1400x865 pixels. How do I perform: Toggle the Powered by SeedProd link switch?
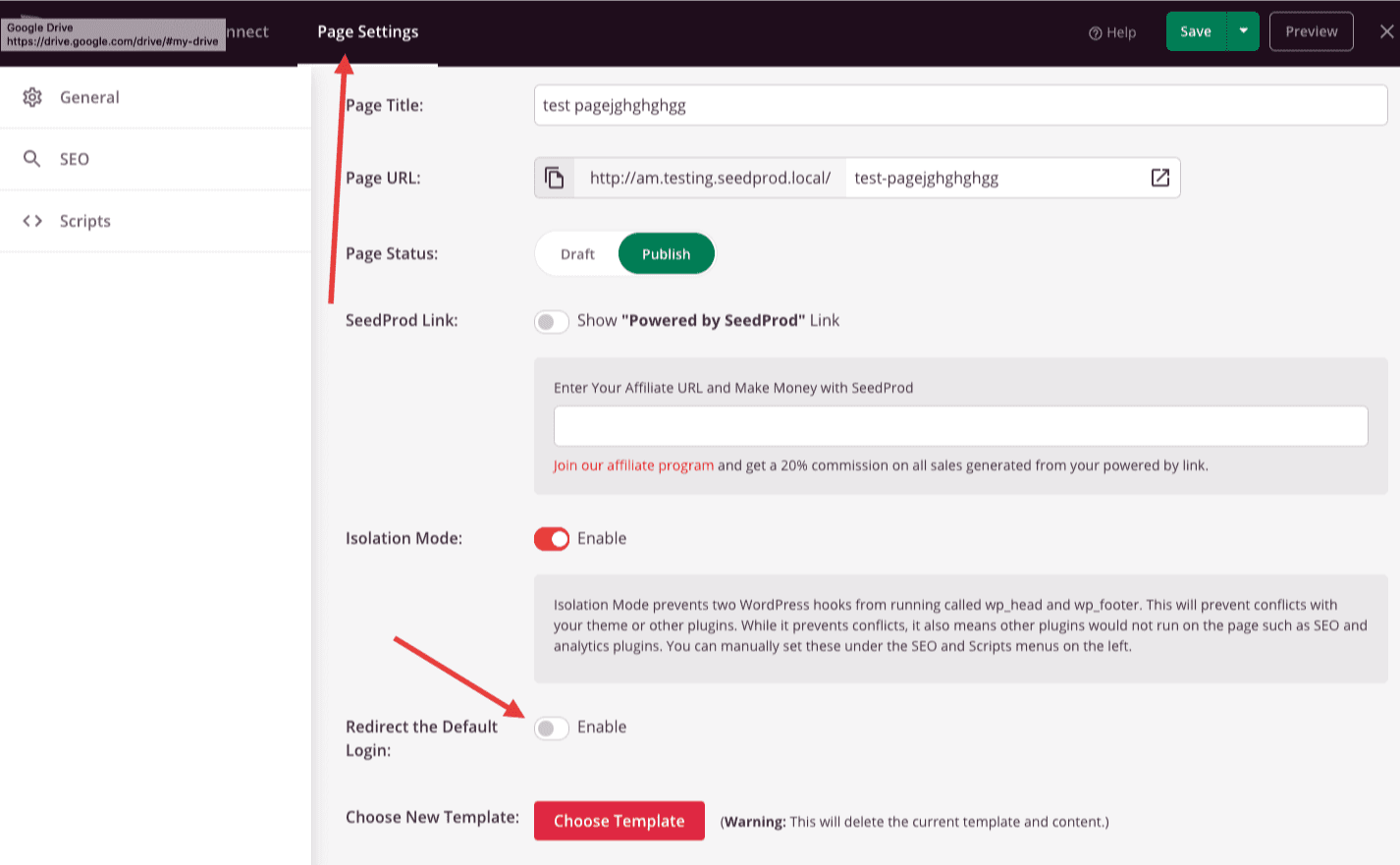pyautogui.click(x=551, y=321)
